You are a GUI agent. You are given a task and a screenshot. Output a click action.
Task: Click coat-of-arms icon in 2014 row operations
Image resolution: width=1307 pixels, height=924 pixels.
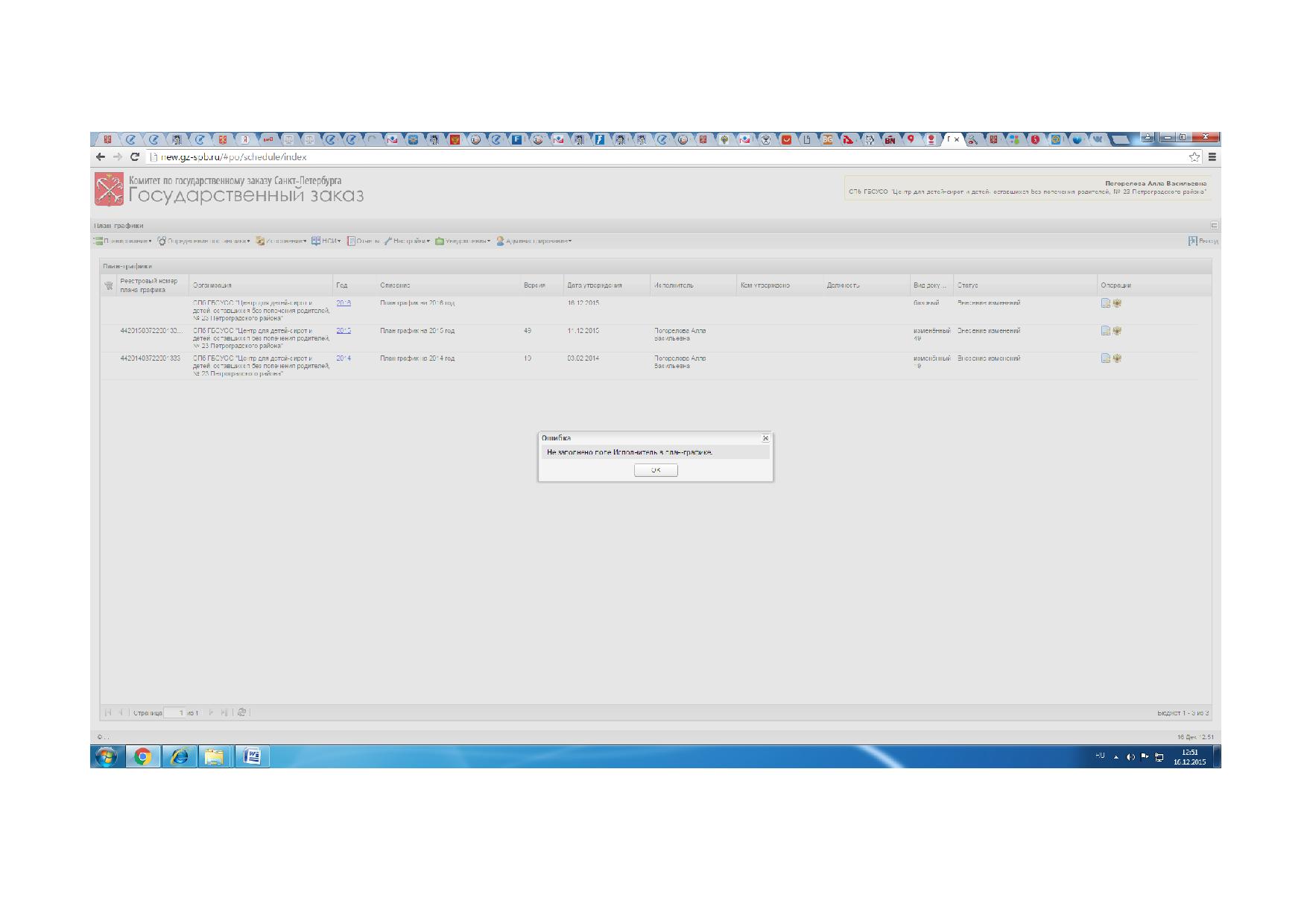point(1117,358)
